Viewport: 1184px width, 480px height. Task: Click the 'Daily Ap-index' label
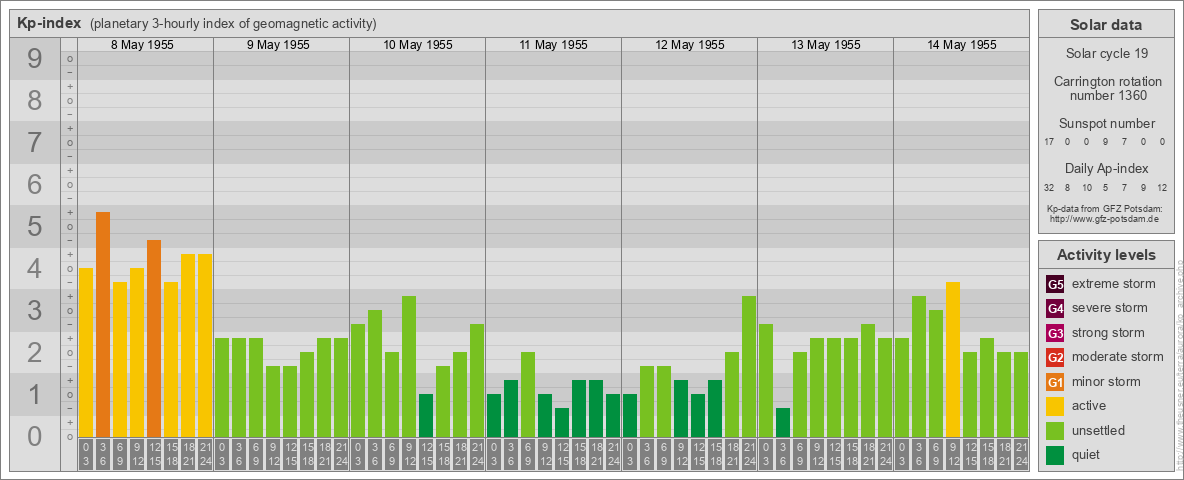tap(1106, 168)
